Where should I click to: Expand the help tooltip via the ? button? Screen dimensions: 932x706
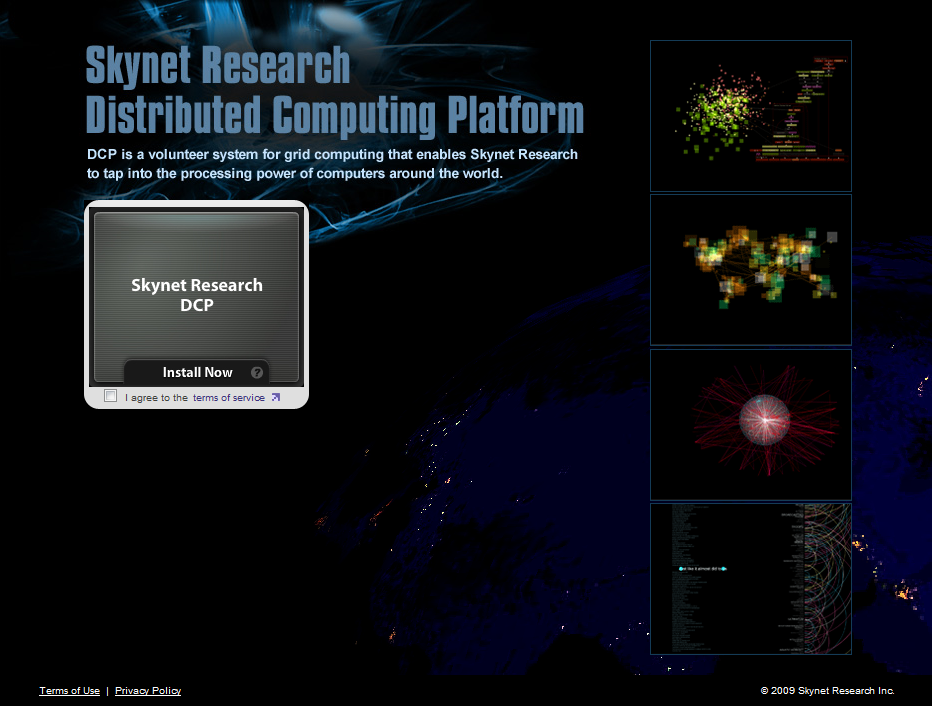tap(258, 372)
